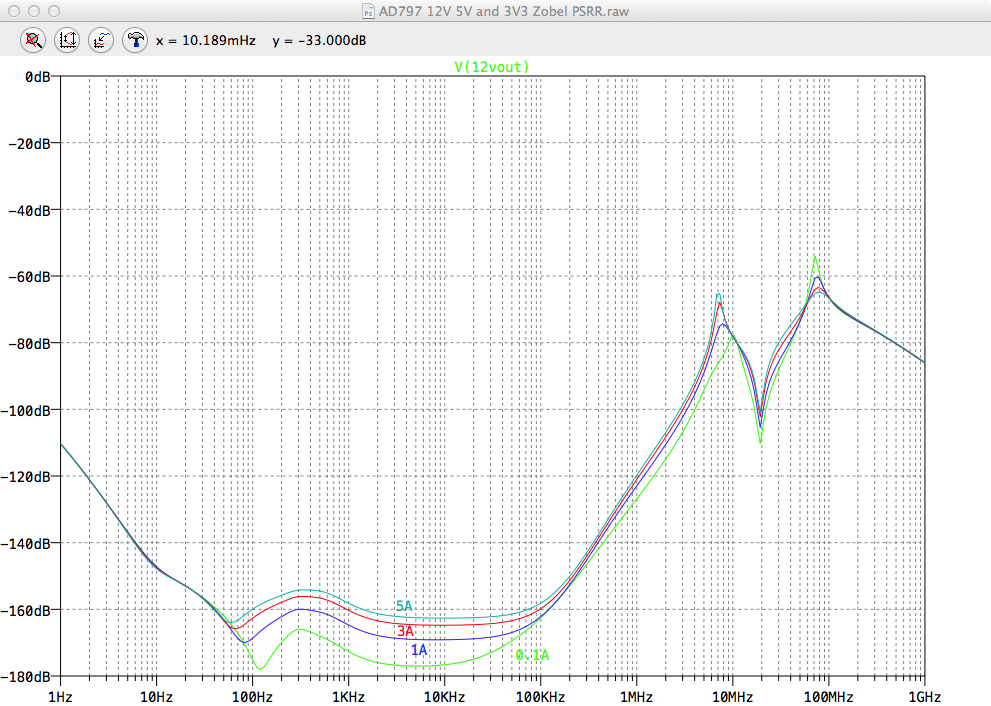
Task: Click the x = 10.189mHz cursor readout
Action: (205, 40)
